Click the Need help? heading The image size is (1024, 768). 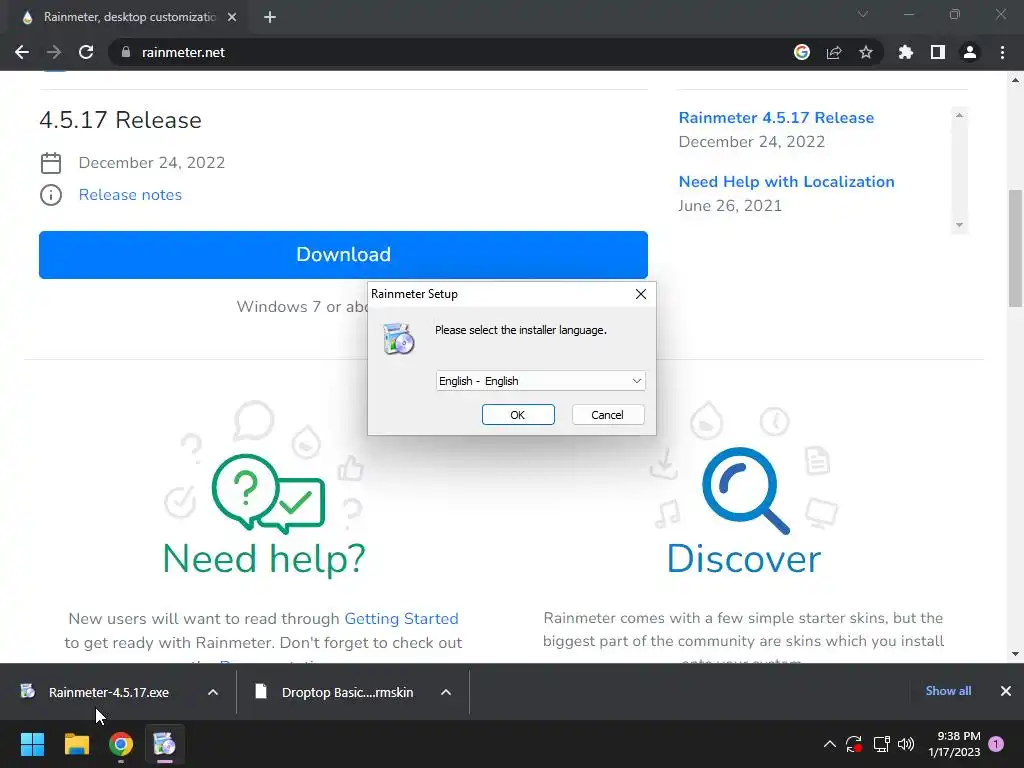coord(264,559)
